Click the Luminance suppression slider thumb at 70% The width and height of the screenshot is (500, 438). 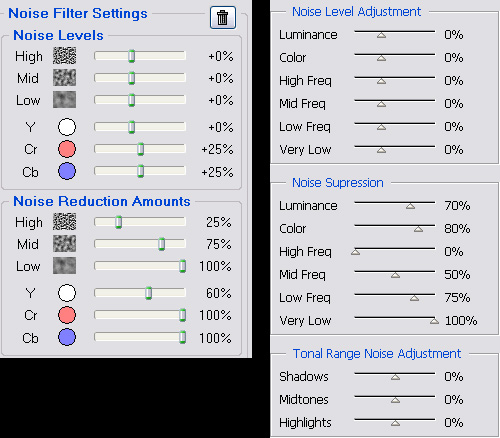click(x=410, y=206)
